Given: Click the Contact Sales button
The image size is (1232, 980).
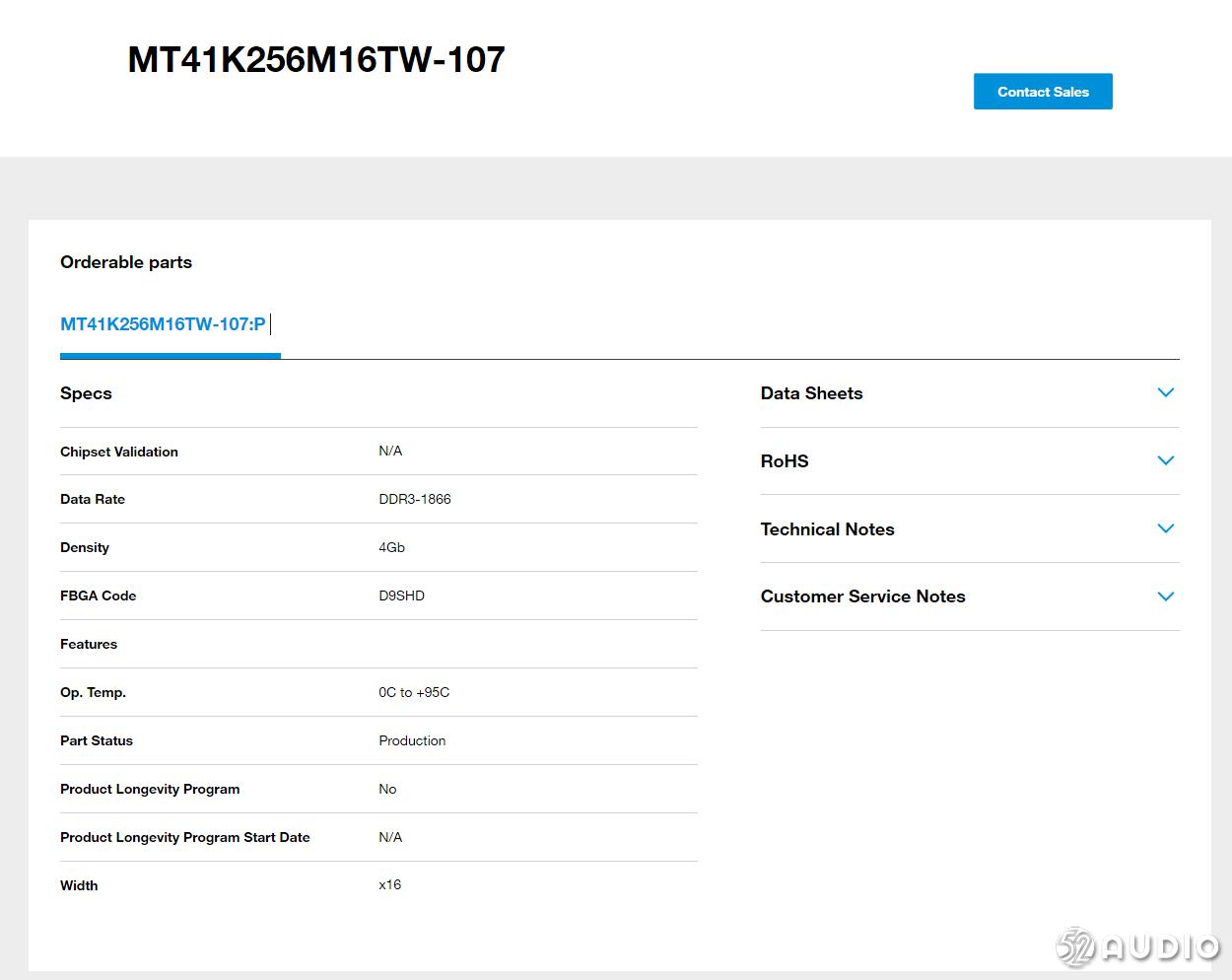Looking at the screenshot, I should (1043, 92).
